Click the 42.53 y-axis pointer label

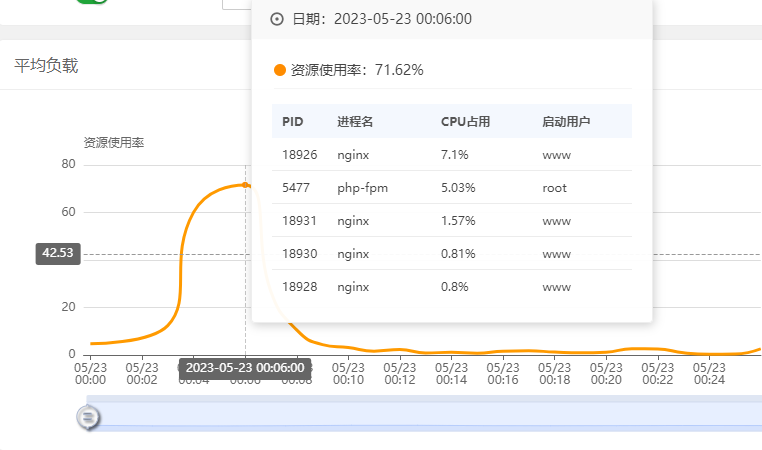point(58,253)
